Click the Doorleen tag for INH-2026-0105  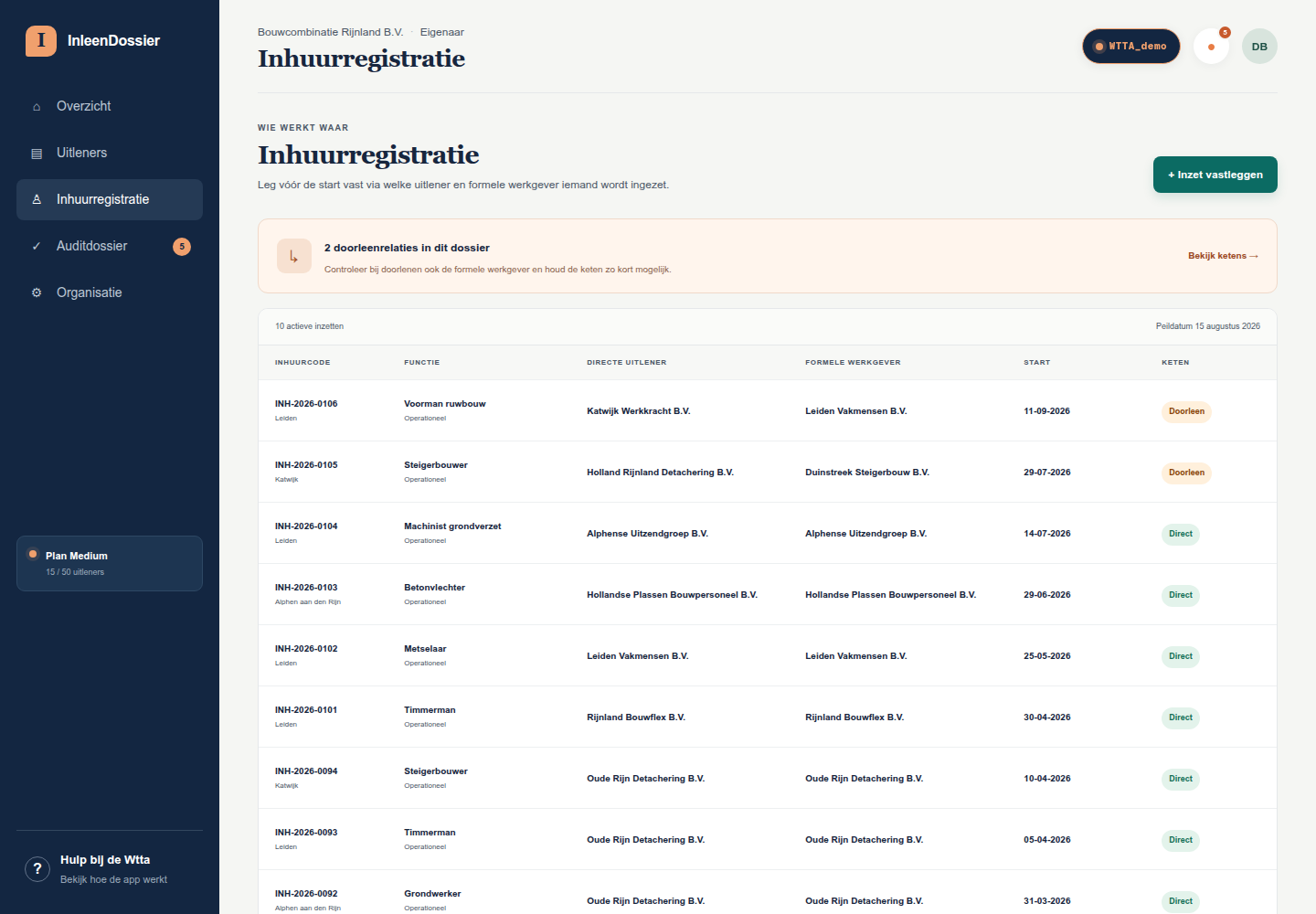pos(1186,473)
